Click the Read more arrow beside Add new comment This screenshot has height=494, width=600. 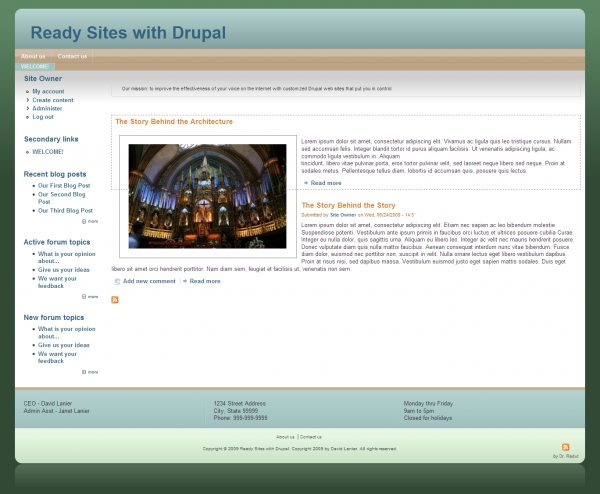point(185,281)
